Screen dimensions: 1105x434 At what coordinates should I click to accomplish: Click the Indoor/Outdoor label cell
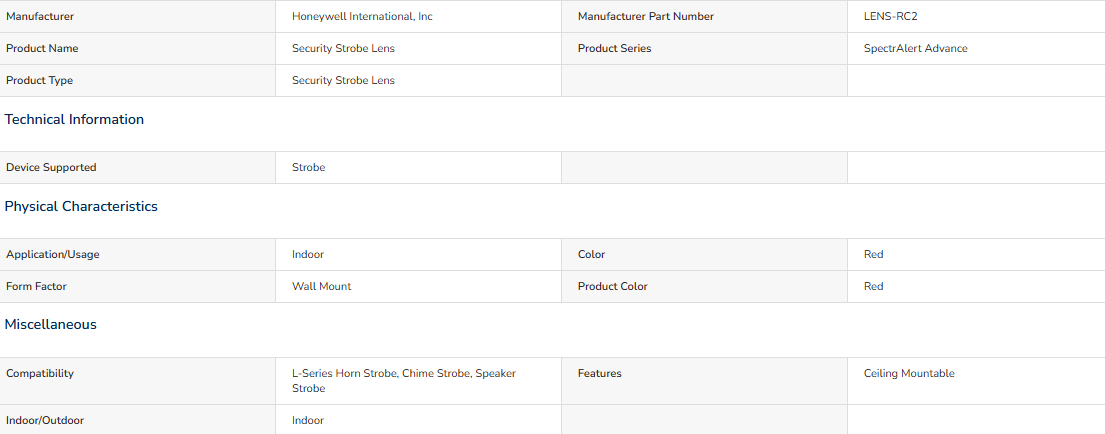137,420
